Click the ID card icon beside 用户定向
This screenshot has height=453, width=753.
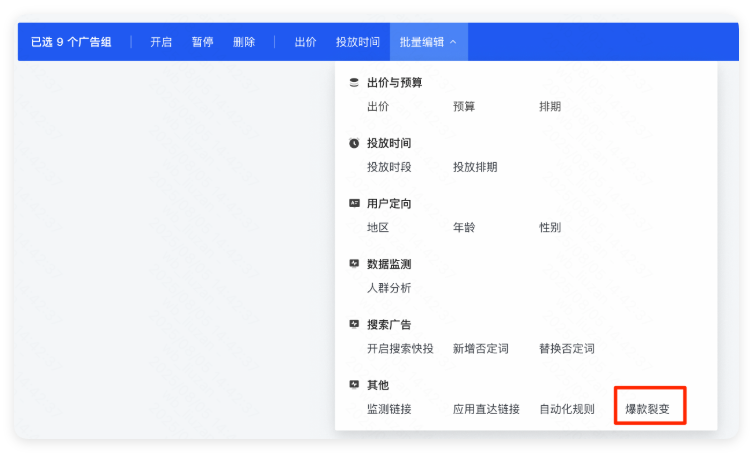(354, 203)
